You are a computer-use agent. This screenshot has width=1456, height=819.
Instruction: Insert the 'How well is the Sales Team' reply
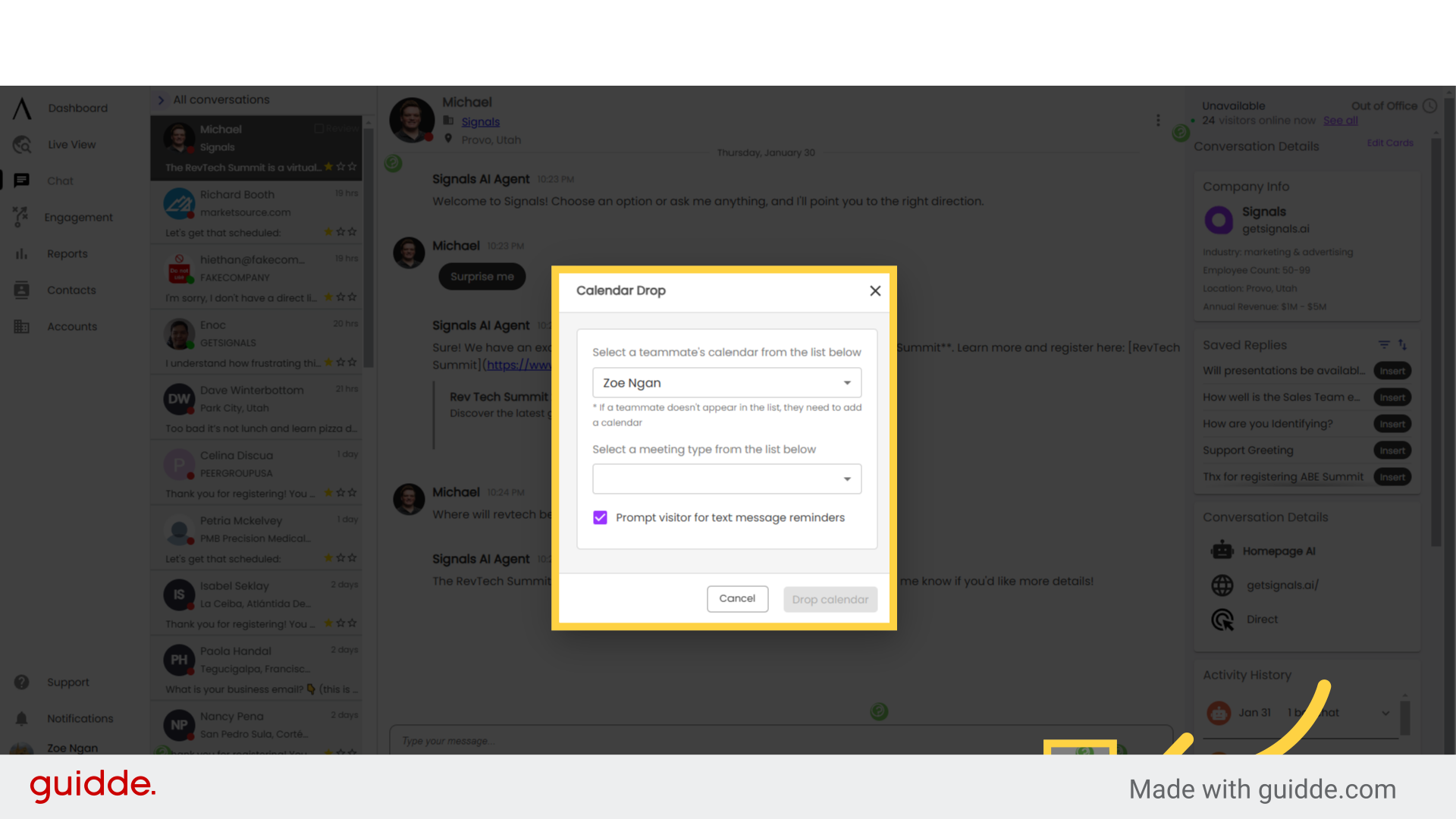(1392, 397)
